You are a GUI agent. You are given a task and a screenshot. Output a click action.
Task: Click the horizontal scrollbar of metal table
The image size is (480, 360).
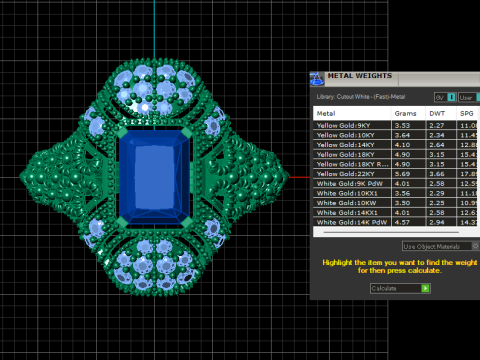pyautogui.click(x=391, y=232)
